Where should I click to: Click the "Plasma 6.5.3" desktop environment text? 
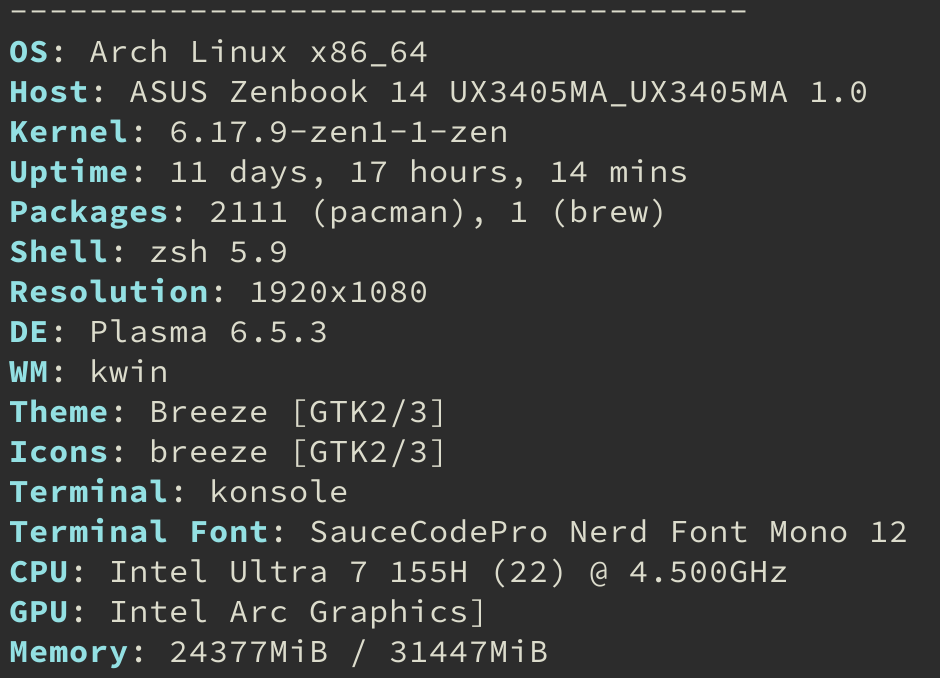(208, 332)
